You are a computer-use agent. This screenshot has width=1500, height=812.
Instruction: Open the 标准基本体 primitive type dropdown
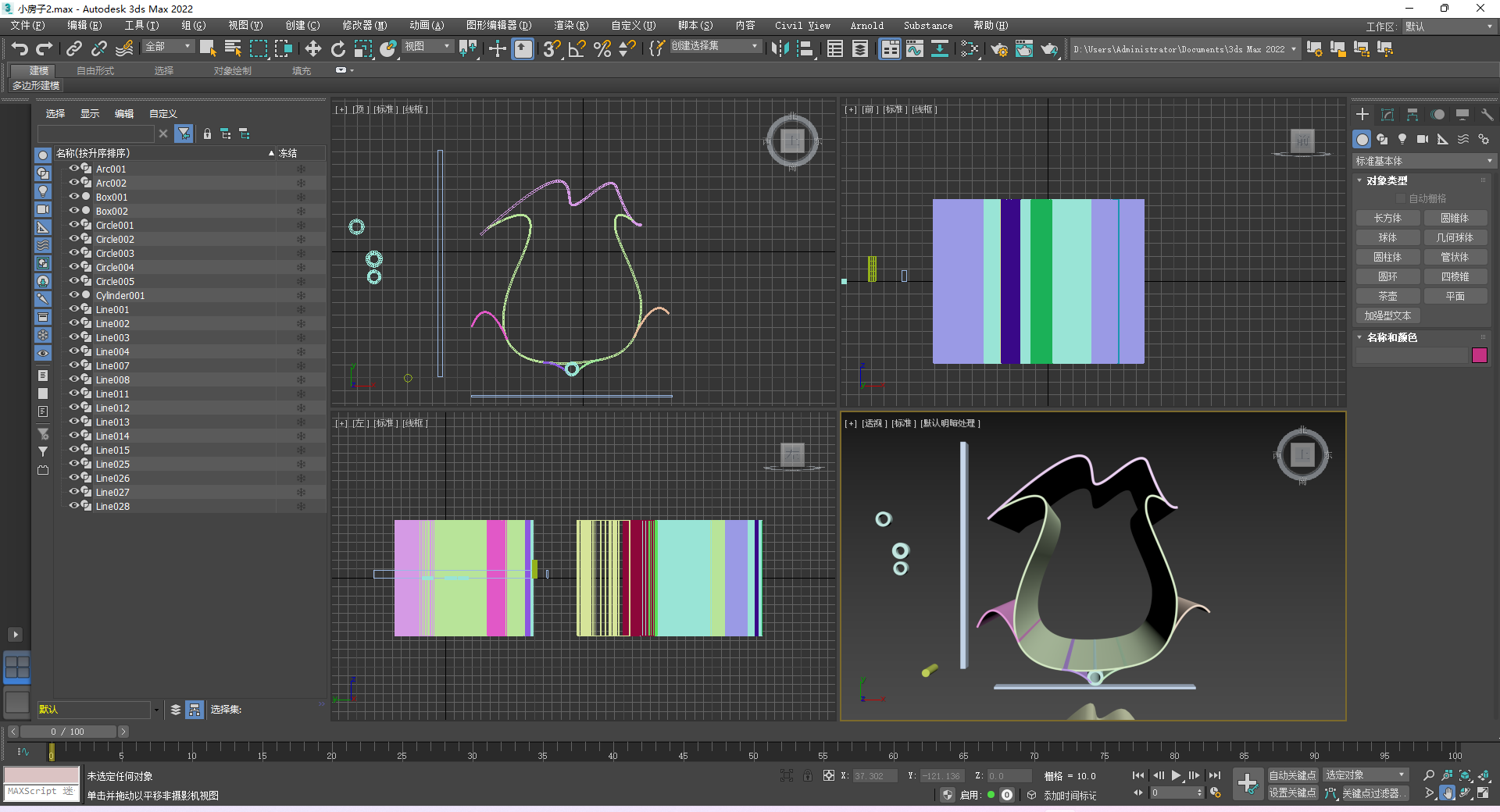(x=1423, y=161)
